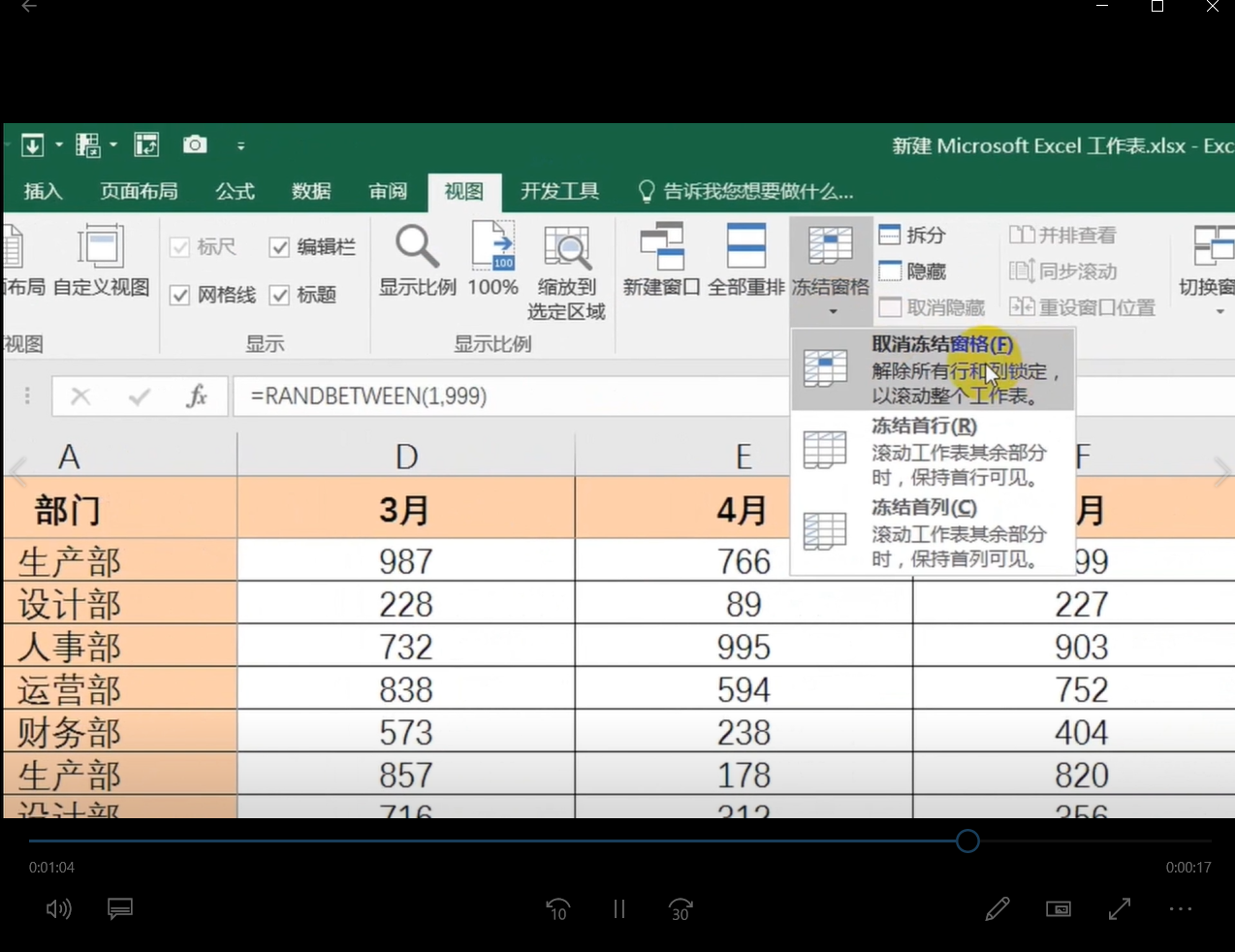Uncheck the 编辑栏 (Formula Bar) option
This screenshot has height=952, width=1235.
[x=280, y=246]
